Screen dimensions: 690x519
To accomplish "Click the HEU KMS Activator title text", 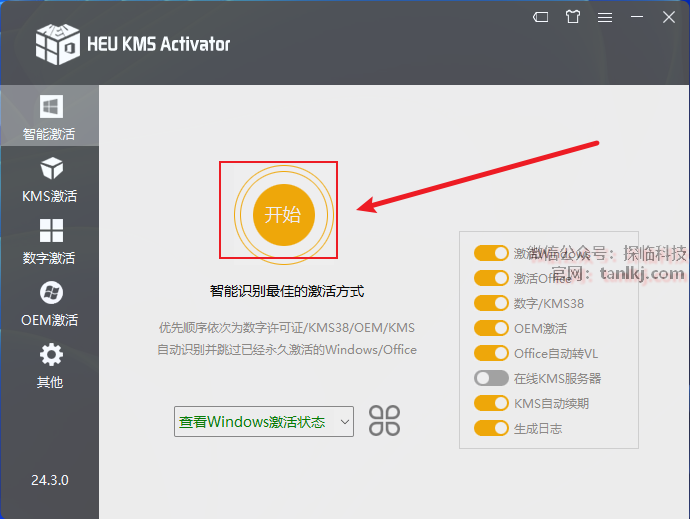I will coord(158,44).
